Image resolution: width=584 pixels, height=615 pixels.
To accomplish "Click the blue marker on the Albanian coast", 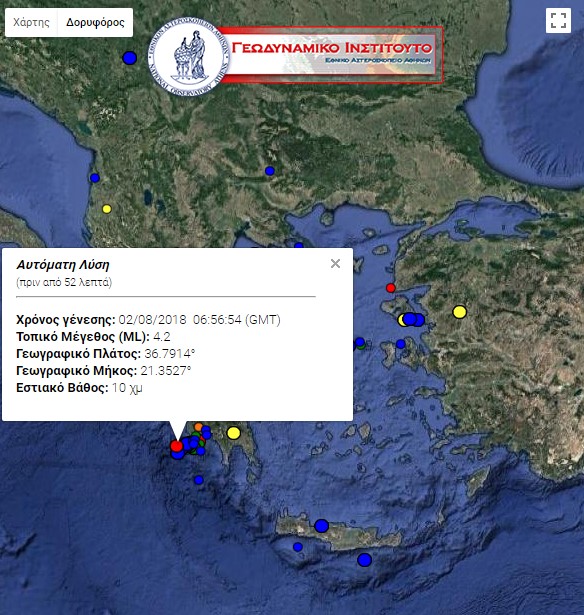I will pos(95,178).
